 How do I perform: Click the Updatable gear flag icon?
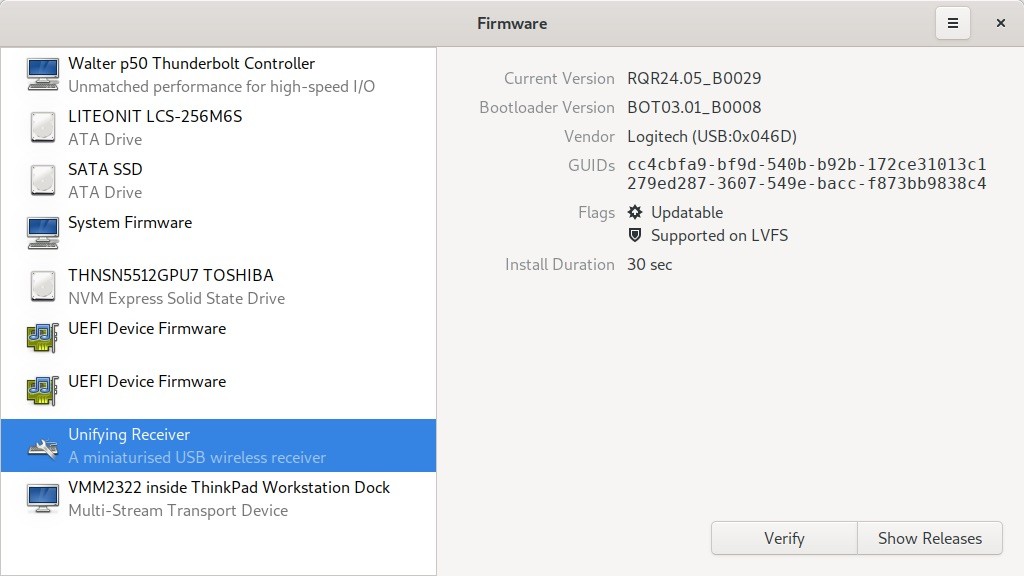click(633, 212)
